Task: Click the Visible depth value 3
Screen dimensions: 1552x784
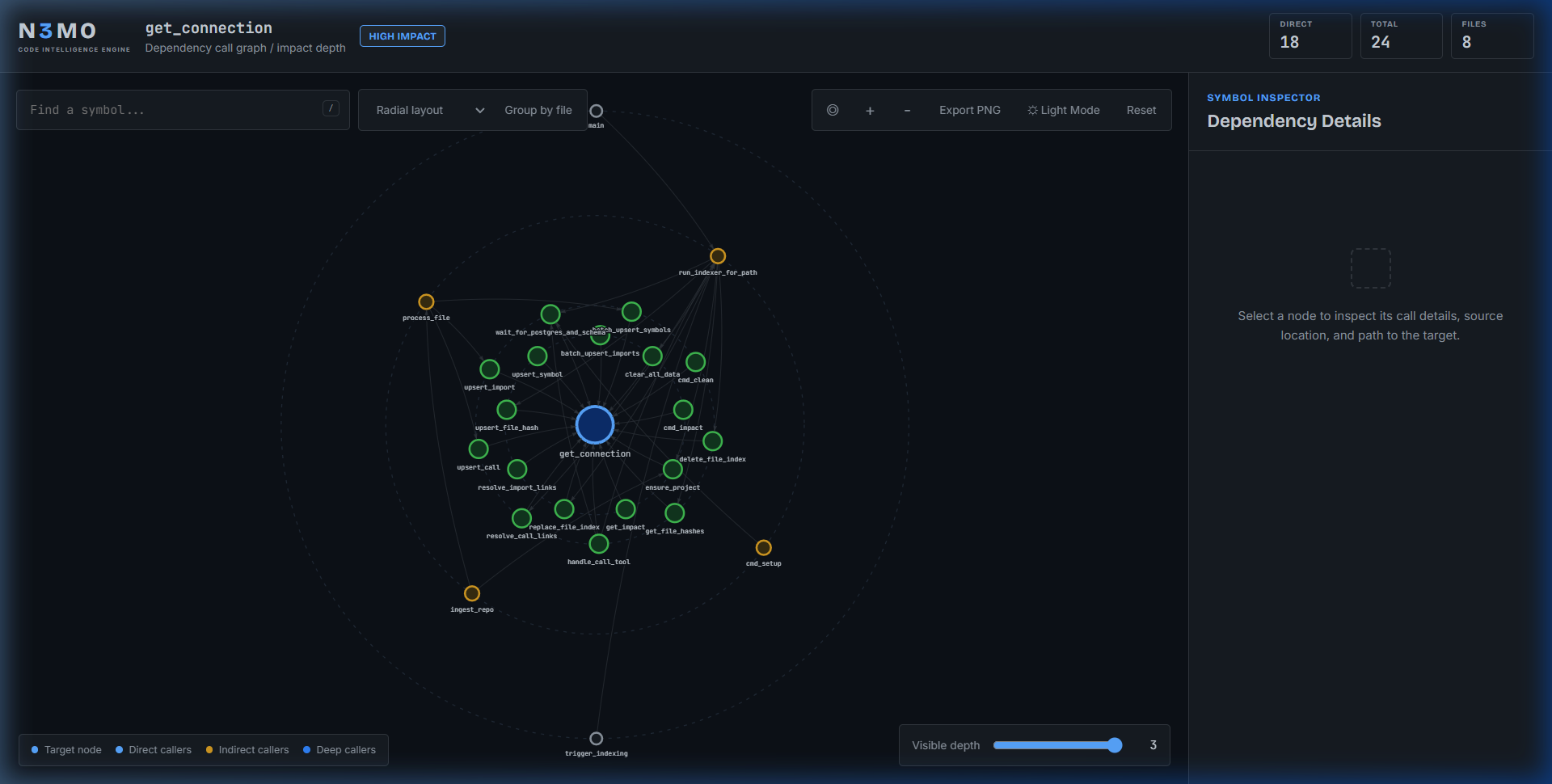Action: [x=1153, y=745]
